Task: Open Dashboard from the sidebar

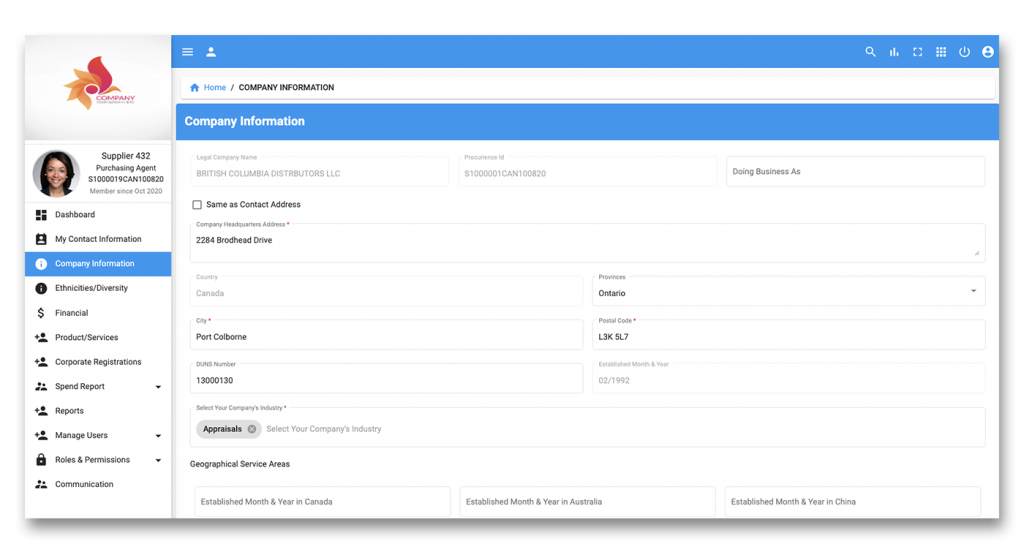Action: (75, 215)
